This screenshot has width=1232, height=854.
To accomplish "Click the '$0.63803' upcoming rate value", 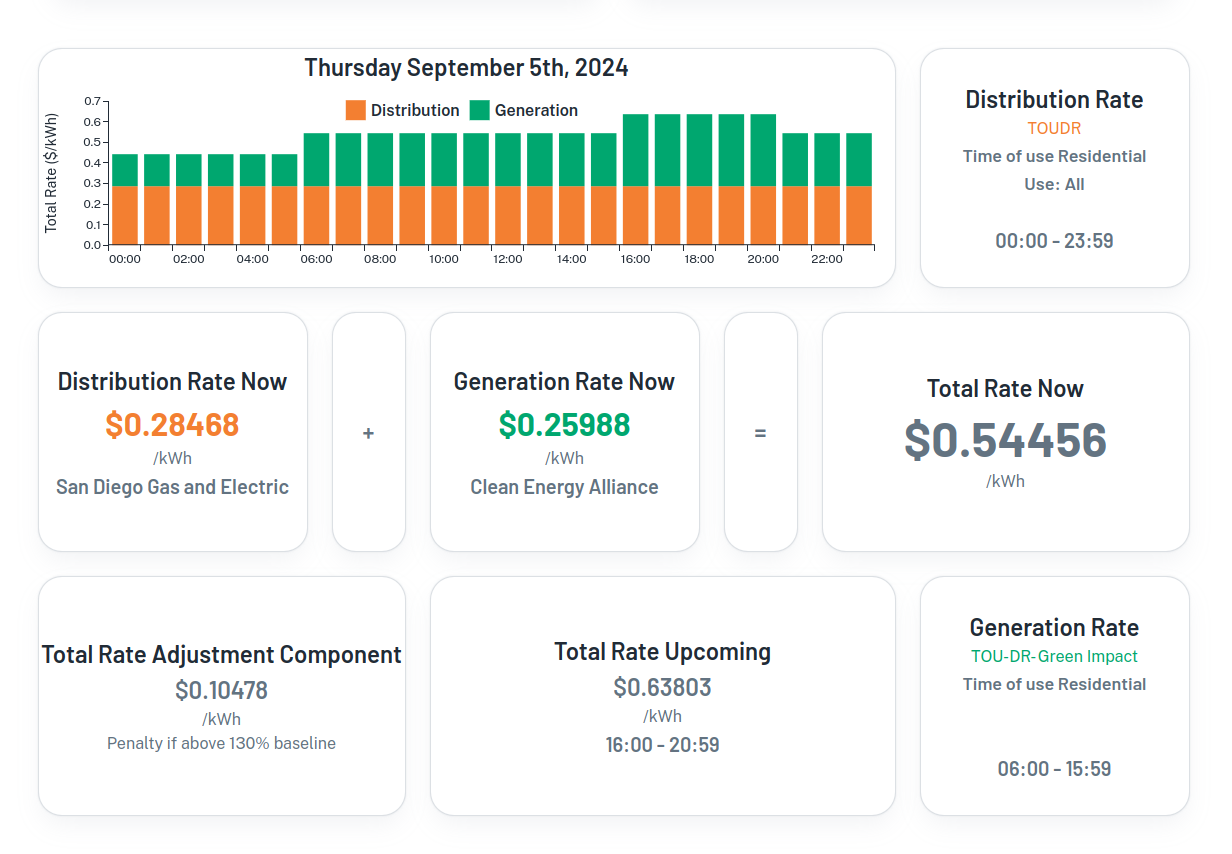I will (x=663, y=687).
